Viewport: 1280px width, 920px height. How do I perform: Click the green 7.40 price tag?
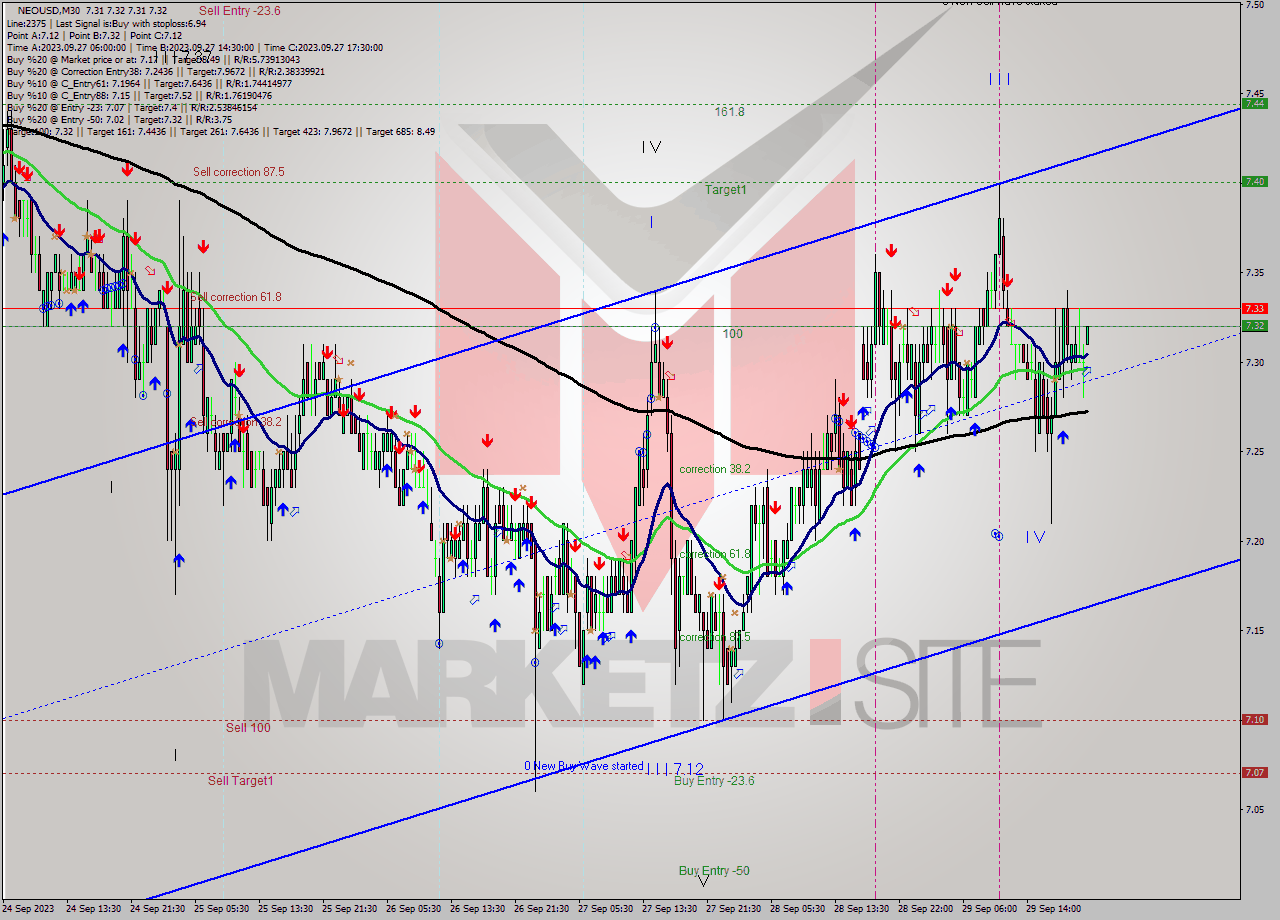(x=1254, y=181)
